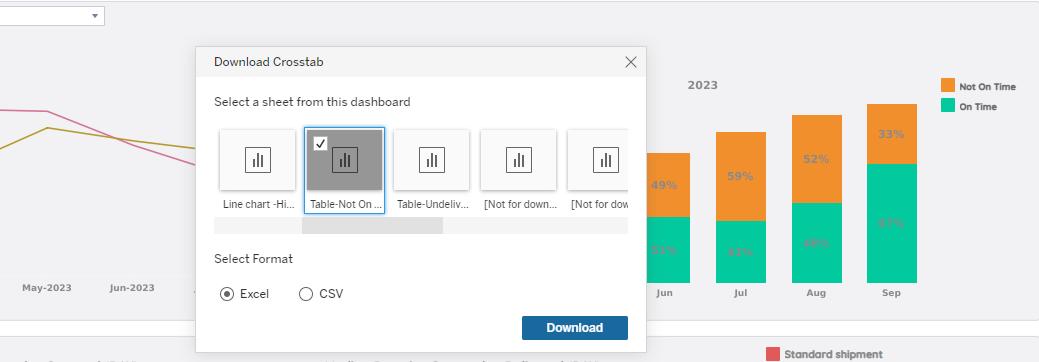Viewport: 1039px width, 362px height.
Task: Click the Aug green 48% bar segment
Action: point(816,243)
